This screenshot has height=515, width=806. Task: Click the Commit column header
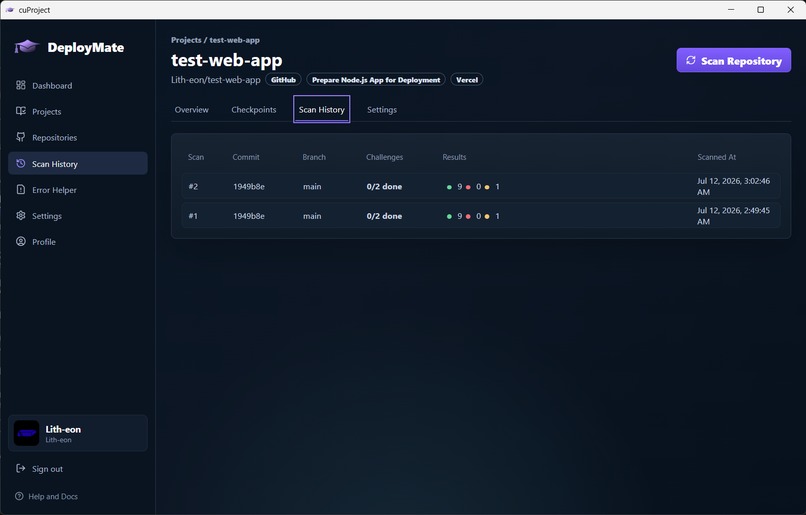click(x=246, y=157)
